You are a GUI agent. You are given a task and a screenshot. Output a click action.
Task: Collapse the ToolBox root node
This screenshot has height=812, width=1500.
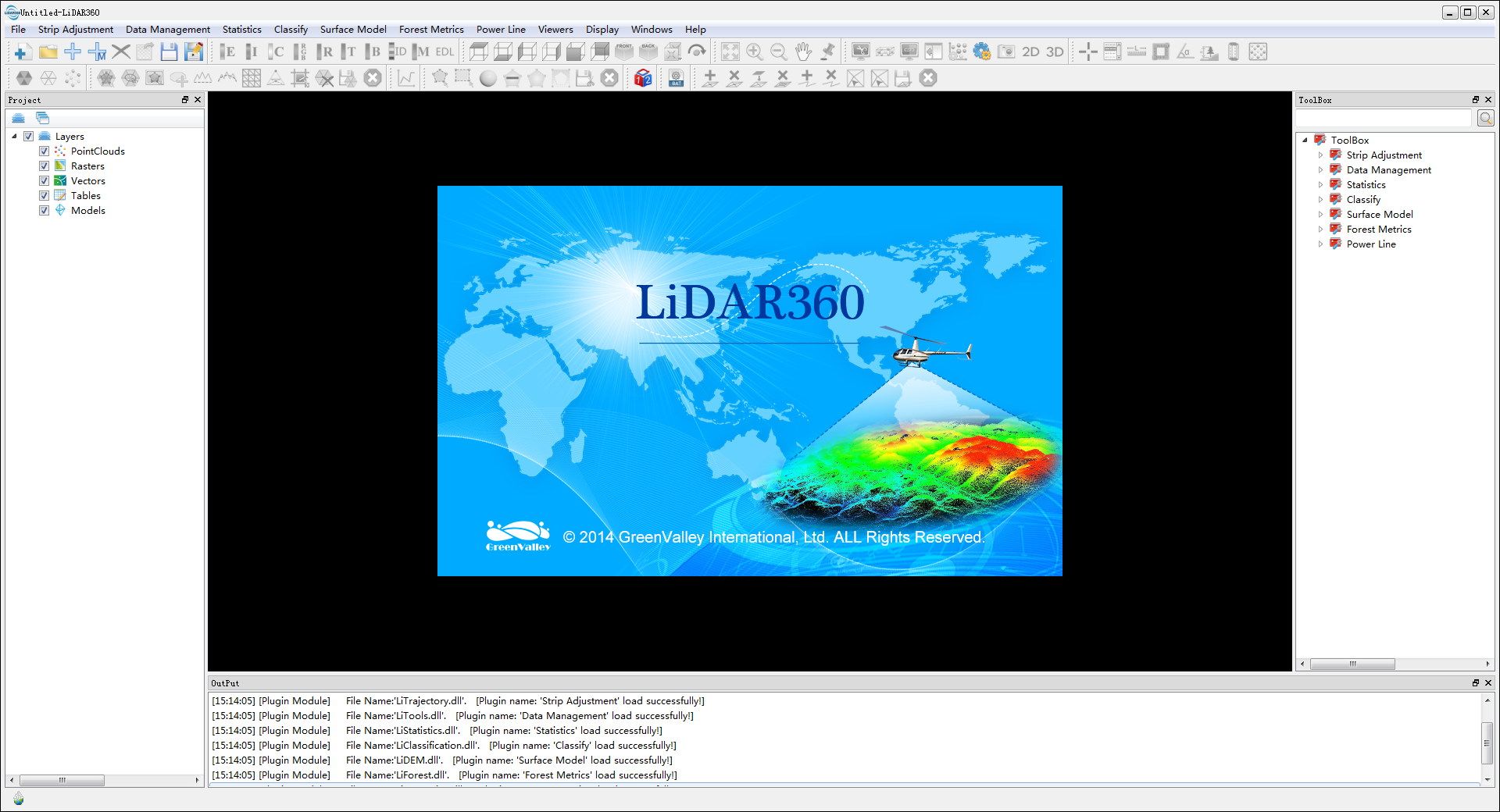click(x=1305, y=141)
